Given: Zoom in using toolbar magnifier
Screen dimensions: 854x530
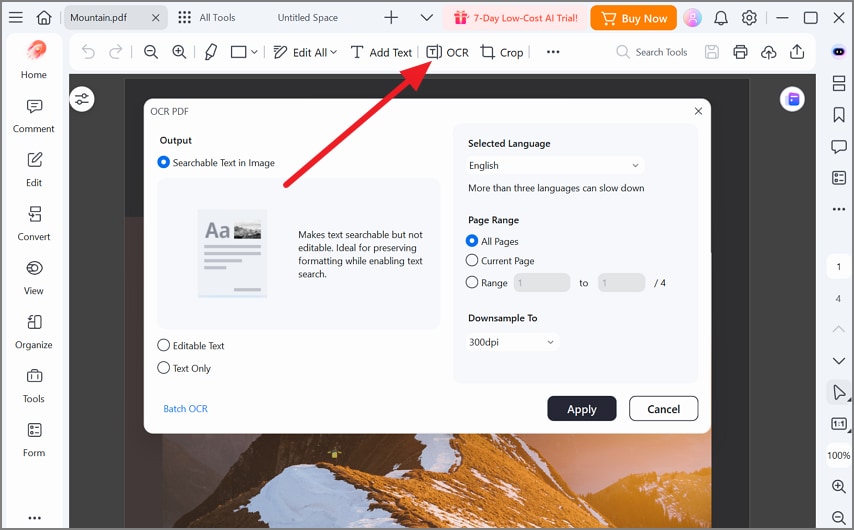Looking at the screenshot, I should [179, 52].
